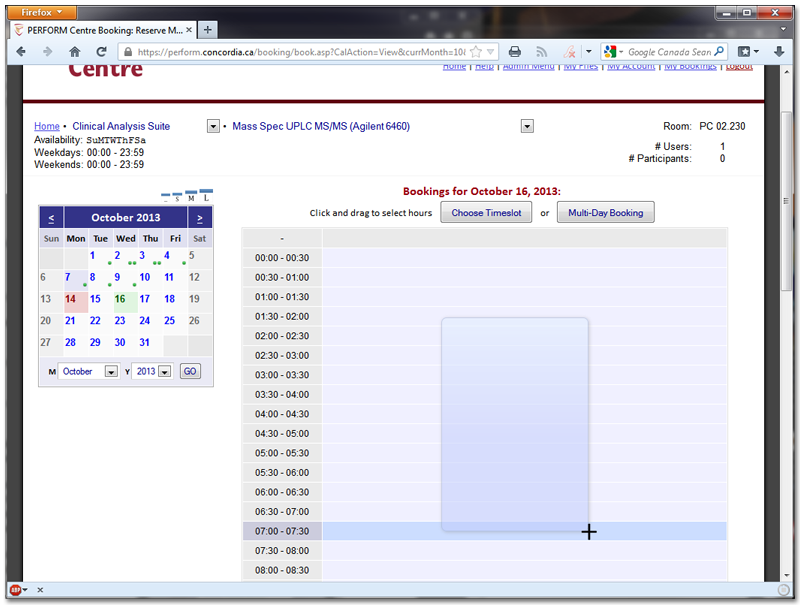Image resolution: width=800 pixels, height=605 pixels.
Task: Click the padlock icon in the address bar
Action: 128,52
